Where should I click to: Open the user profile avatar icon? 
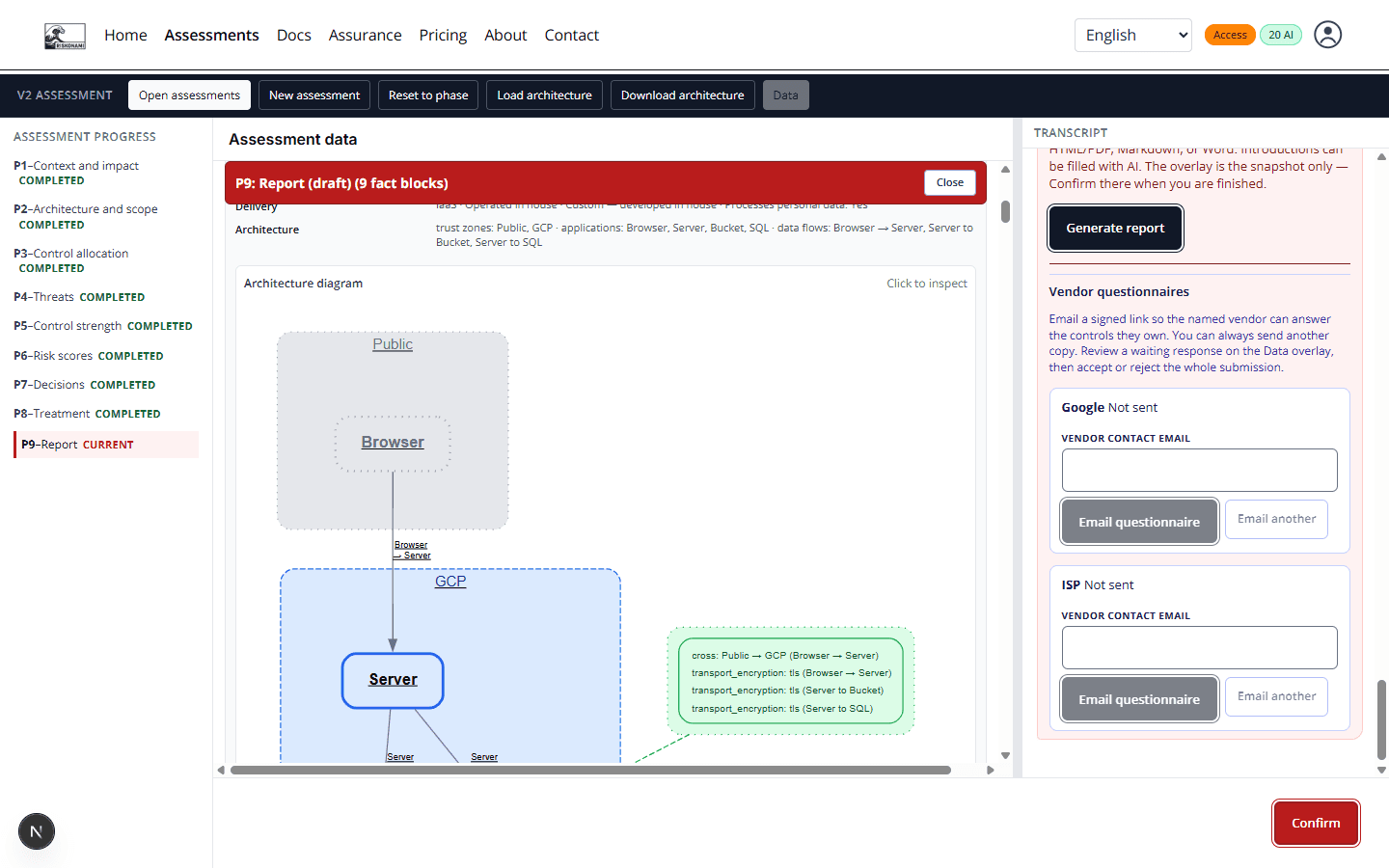tap(1328, 35)
